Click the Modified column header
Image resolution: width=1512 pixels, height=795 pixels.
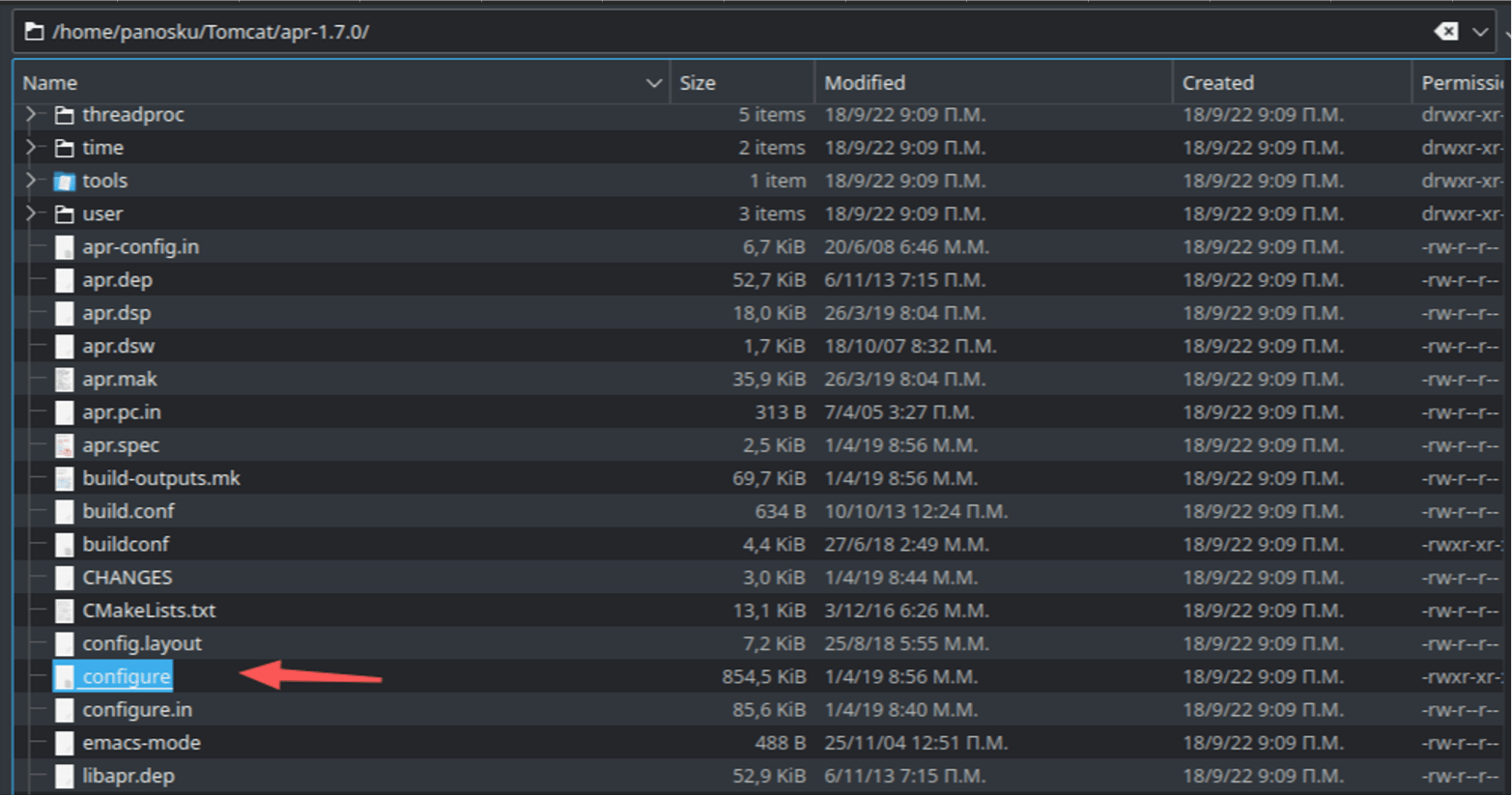point(865,83)
